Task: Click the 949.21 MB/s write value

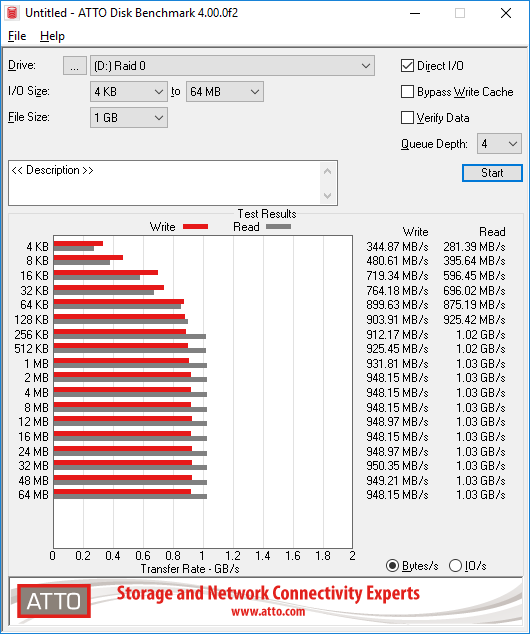Action: click(397, 481)
